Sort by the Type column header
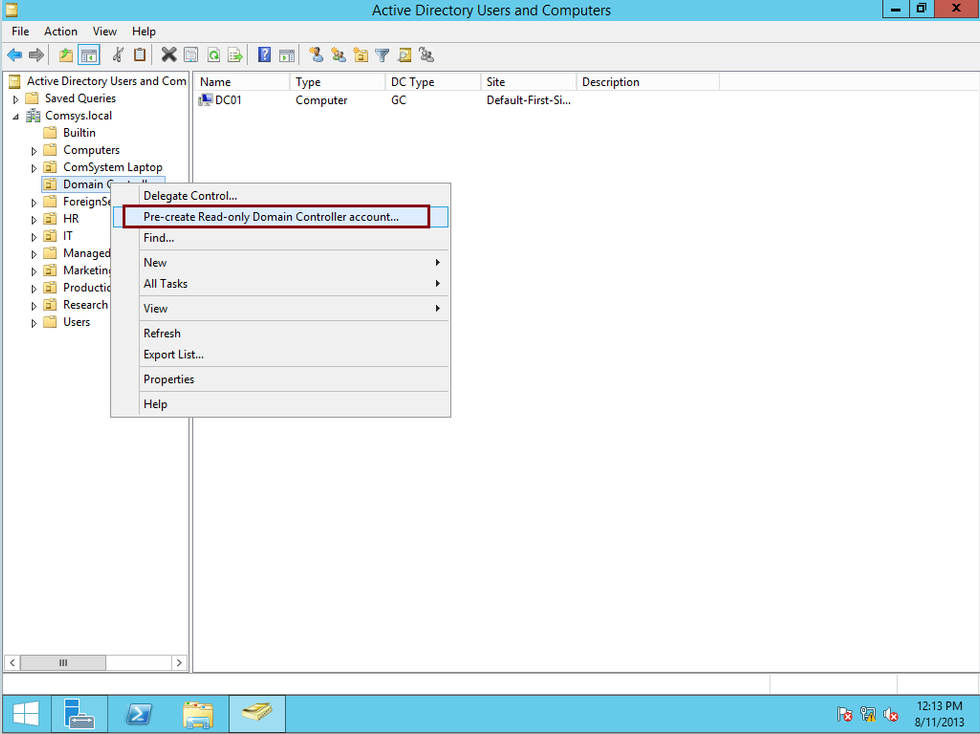Viewport: 980px width, 734px height. coord(338,82)
